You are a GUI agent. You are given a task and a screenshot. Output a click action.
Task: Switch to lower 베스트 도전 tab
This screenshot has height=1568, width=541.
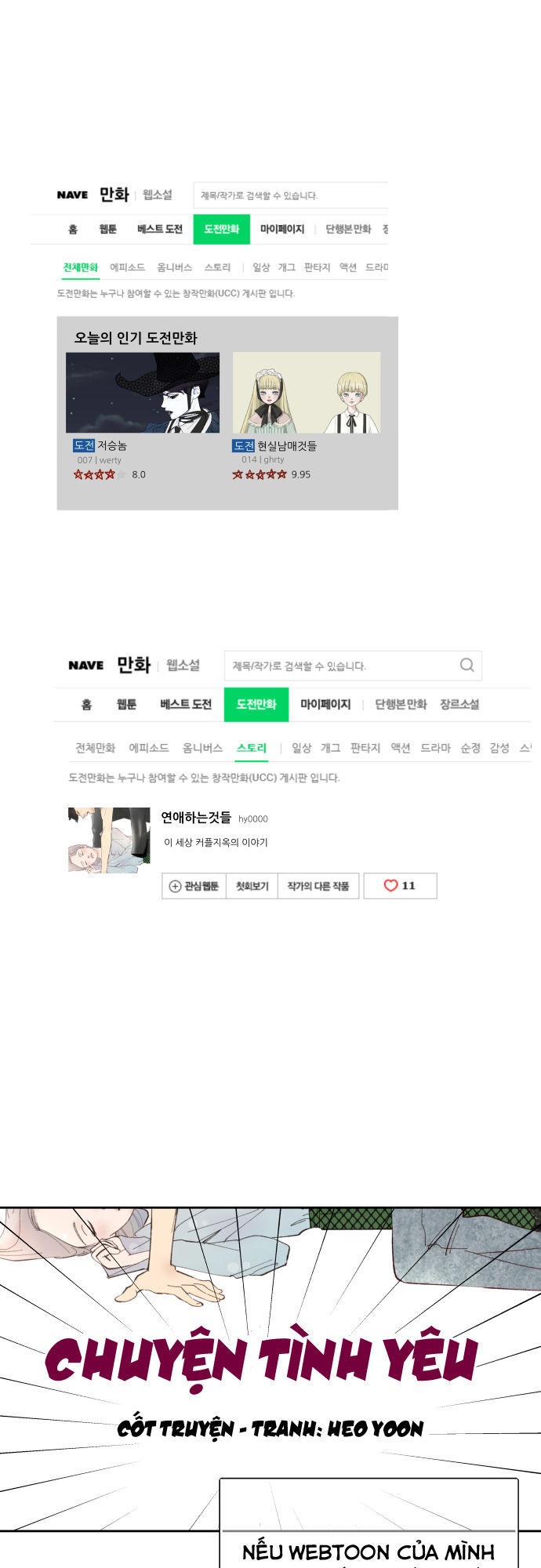[x=186, y=704]
